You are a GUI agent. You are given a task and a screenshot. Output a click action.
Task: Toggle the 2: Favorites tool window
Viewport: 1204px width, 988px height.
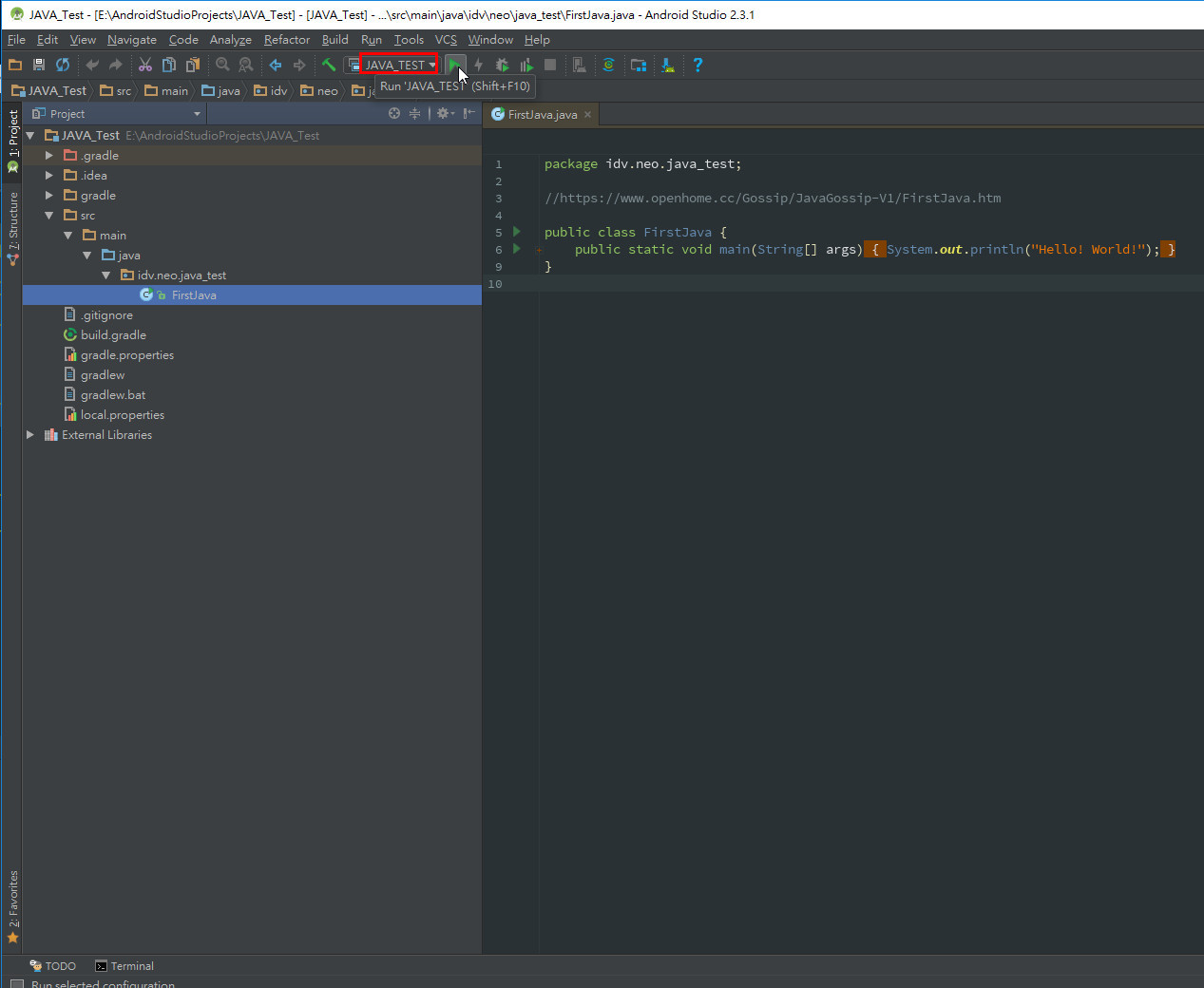(12, 905)
